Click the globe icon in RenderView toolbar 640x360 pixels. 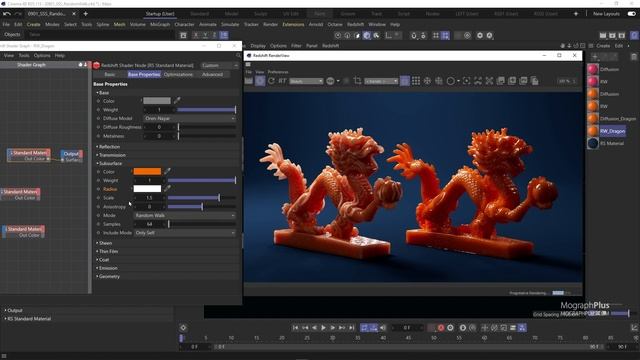330,81
